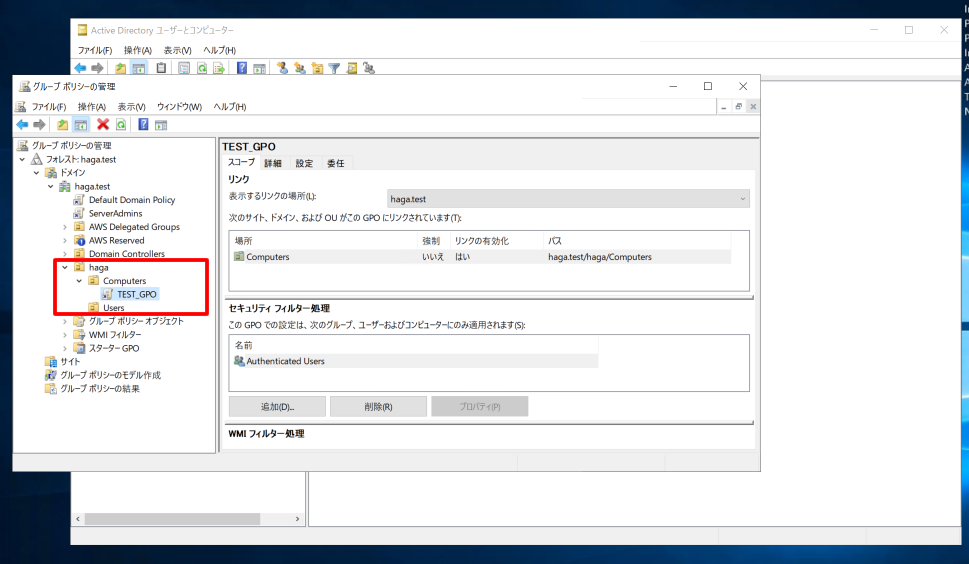Select Computers row in links table
The width and height of the screenshot is (969, 564).
click(482, 257)
